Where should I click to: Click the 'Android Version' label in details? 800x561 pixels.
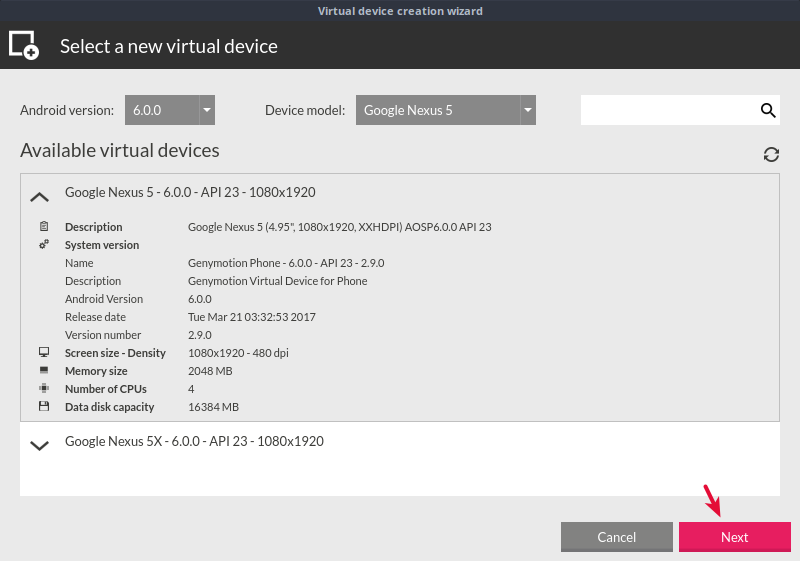tap(104, 299)
